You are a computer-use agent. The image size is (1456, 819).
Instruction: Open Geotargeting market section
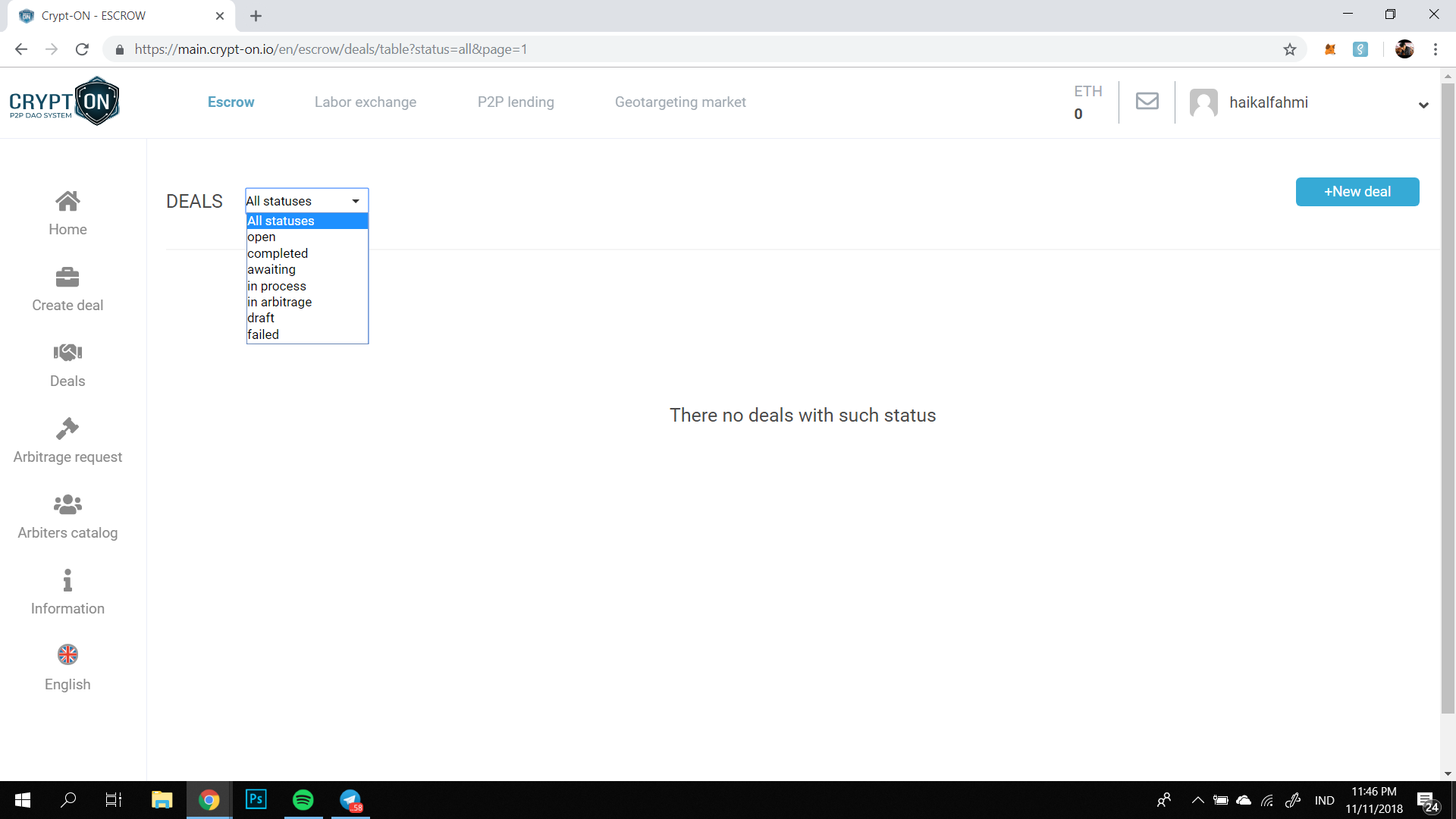(x=680, y=102)
